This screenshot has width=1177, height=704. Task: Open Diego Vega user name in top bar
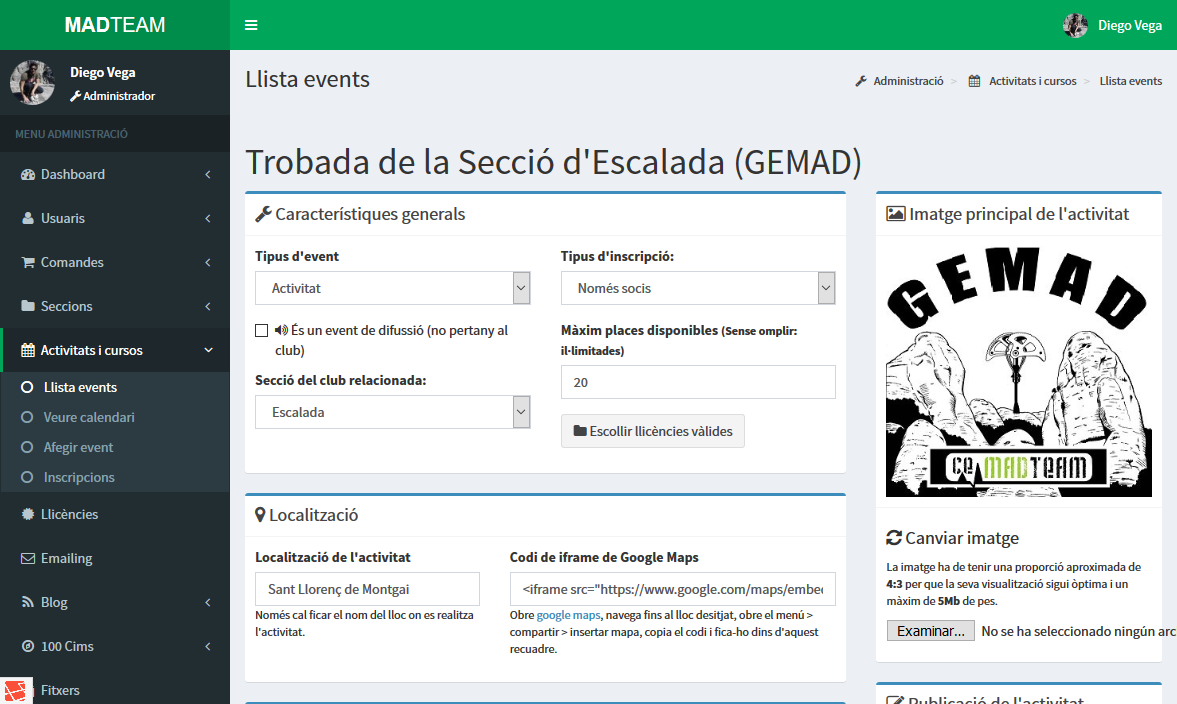[x=1130, y=26]
